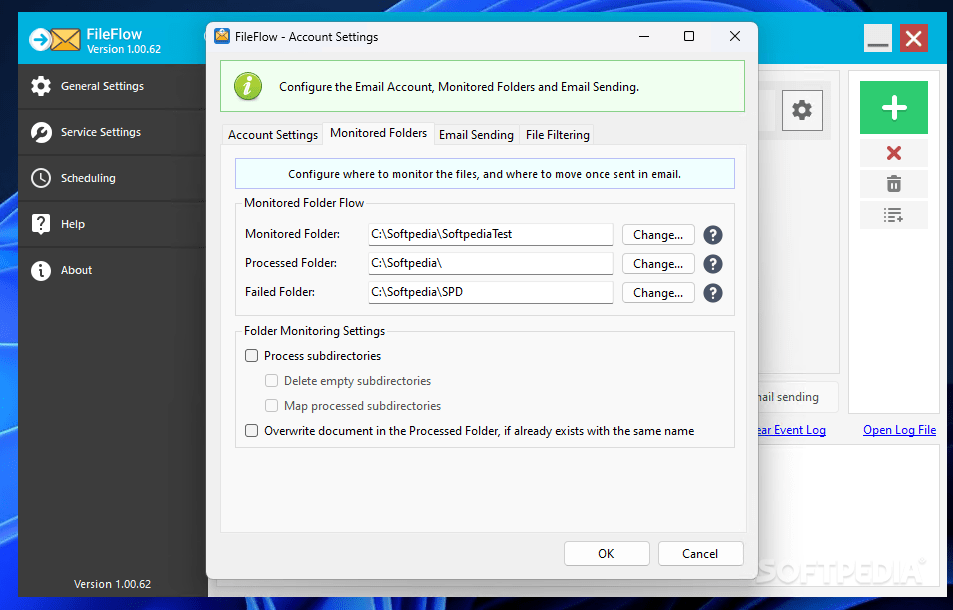This screenshot has width=953, height=610.
Task: Toggle Map processed subdirectories checkbox
Action: pos(272,406)
